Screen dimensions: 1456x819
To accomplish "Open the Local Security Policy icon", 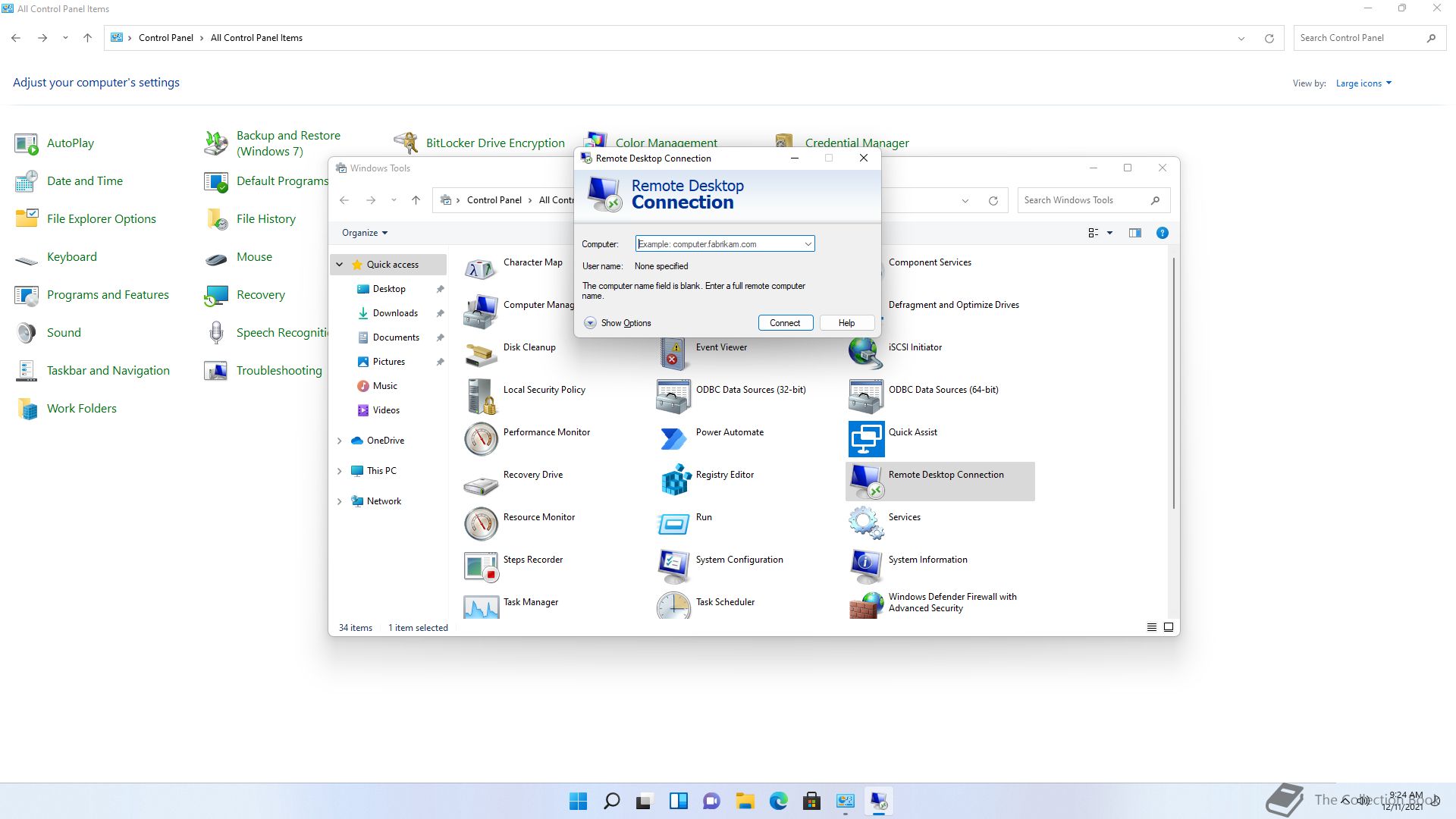I will [x=481, y=396].
